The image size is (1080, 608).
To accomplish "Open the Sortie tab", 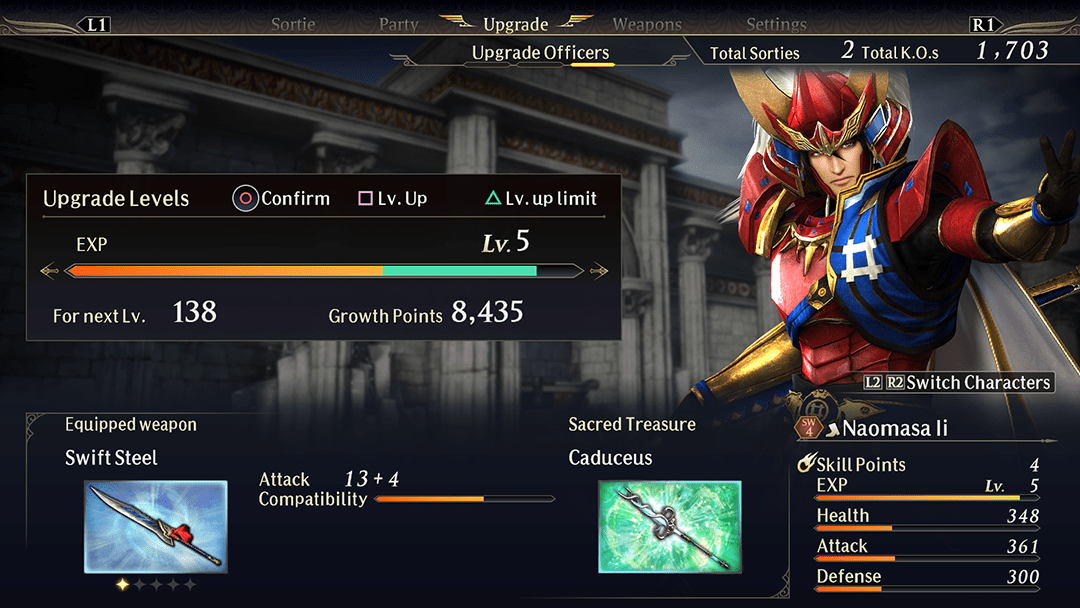I will point(293,25).
